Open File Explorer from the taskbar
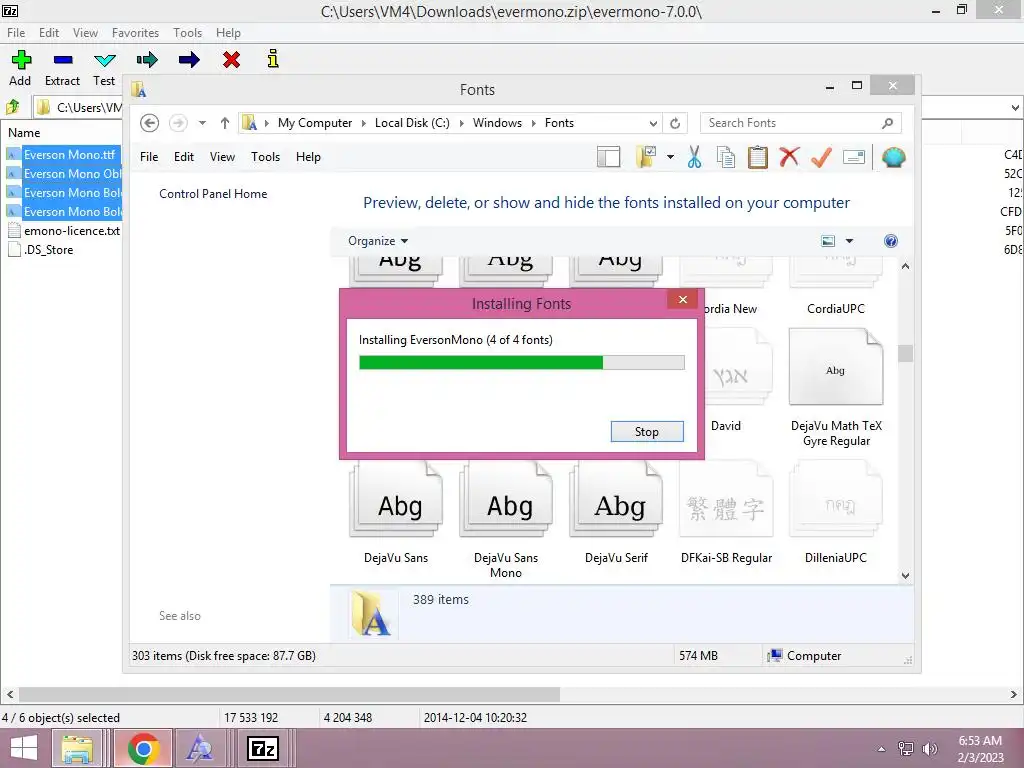Screen dimensions: 1024x768 pos(77,748)
